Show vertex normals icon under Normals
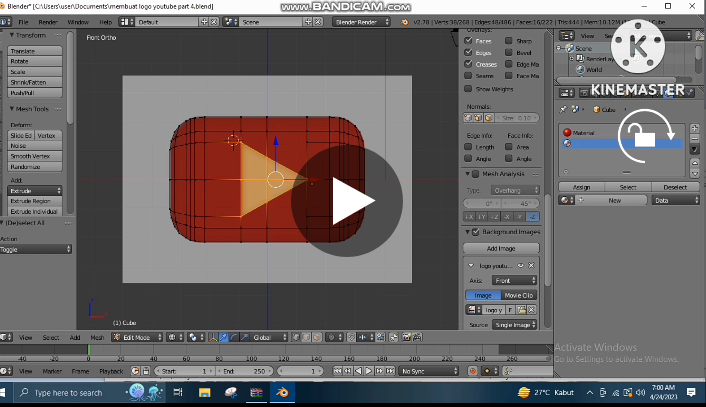This screenshot has height=407, width=706. tap(468, 118)
